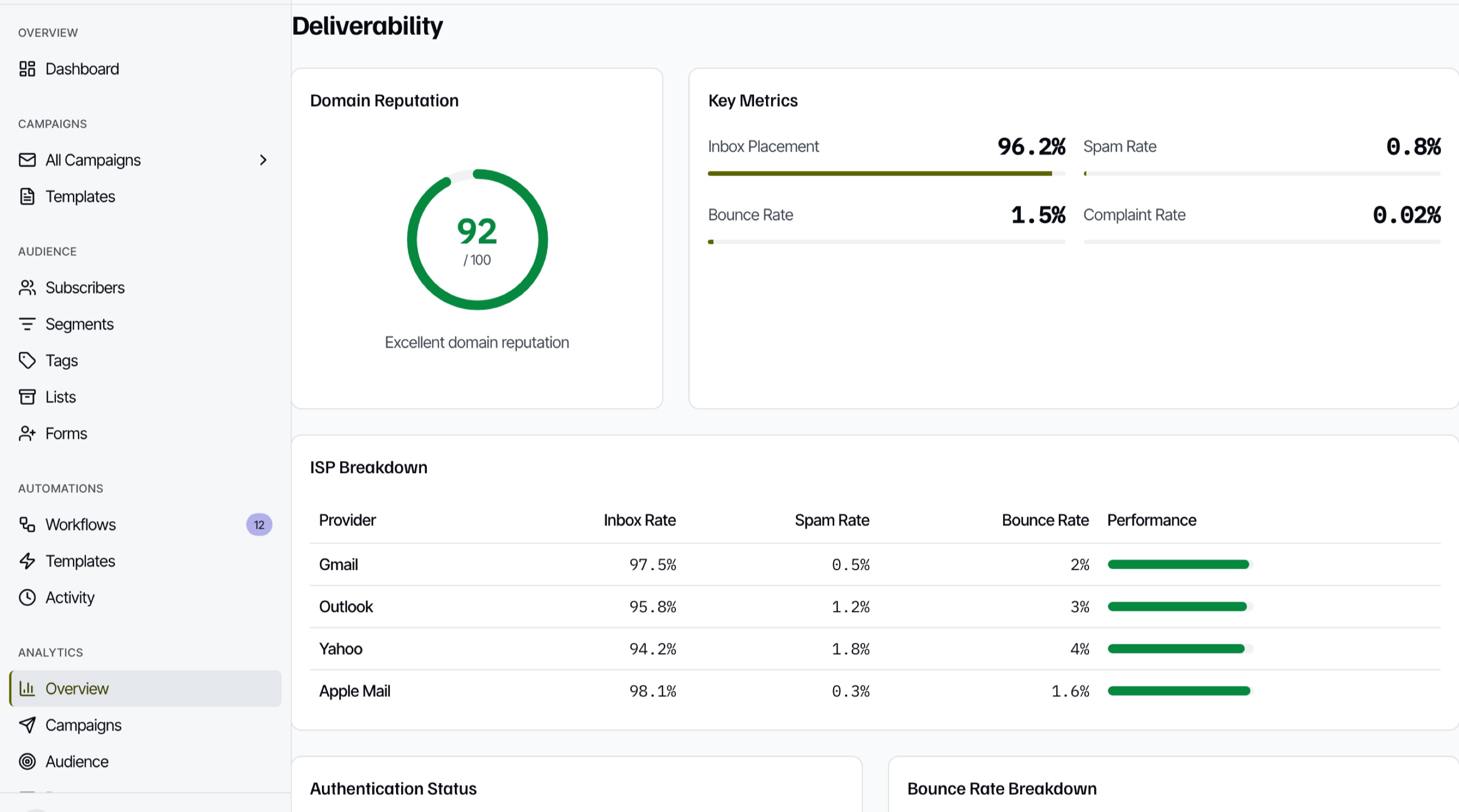This screenshot has width=1459, height=812.
Task: Click the Activity clock icon
Action: tap(27, 597)
